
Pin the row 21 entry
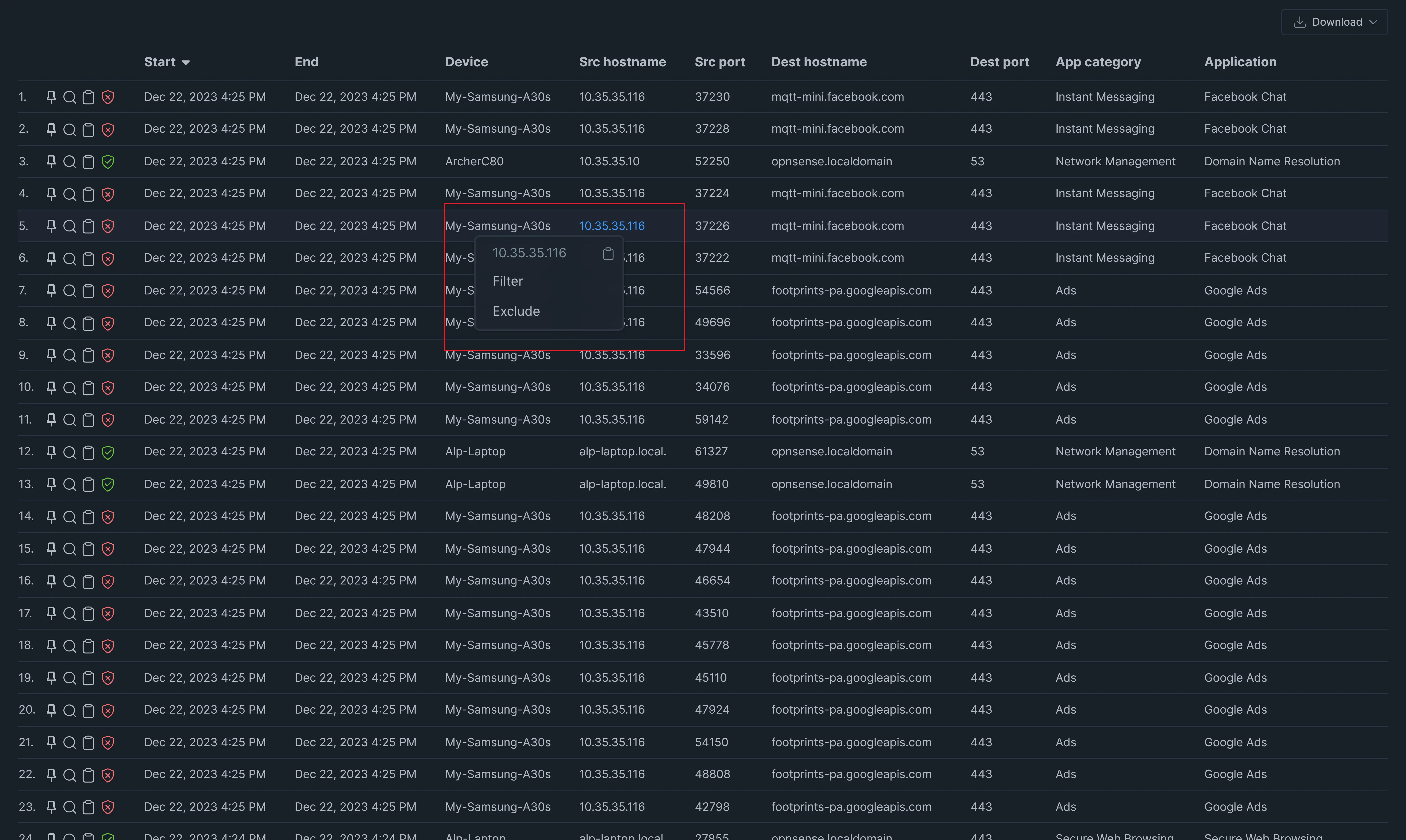51,742
